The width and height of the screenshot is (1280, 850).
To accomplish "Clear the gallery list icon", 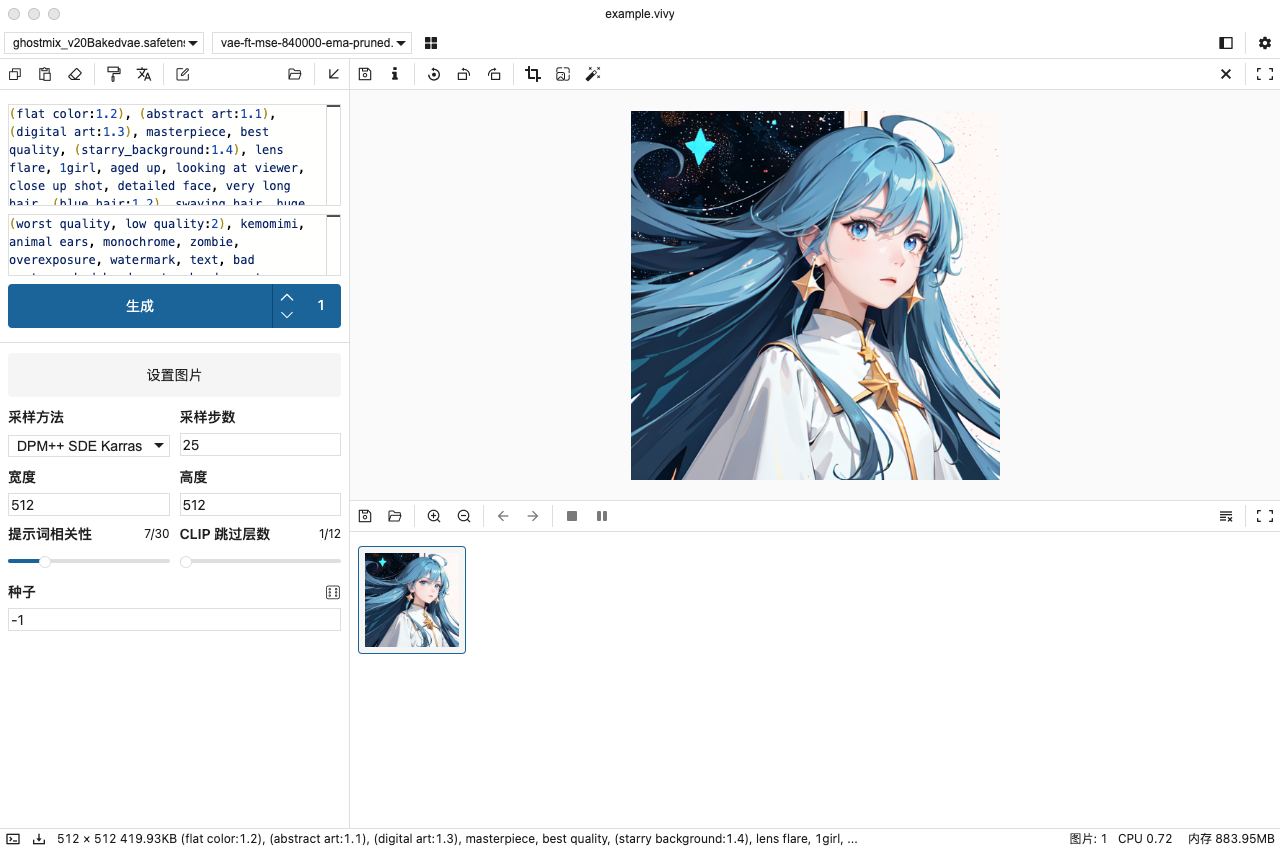I will (1226, 516).
